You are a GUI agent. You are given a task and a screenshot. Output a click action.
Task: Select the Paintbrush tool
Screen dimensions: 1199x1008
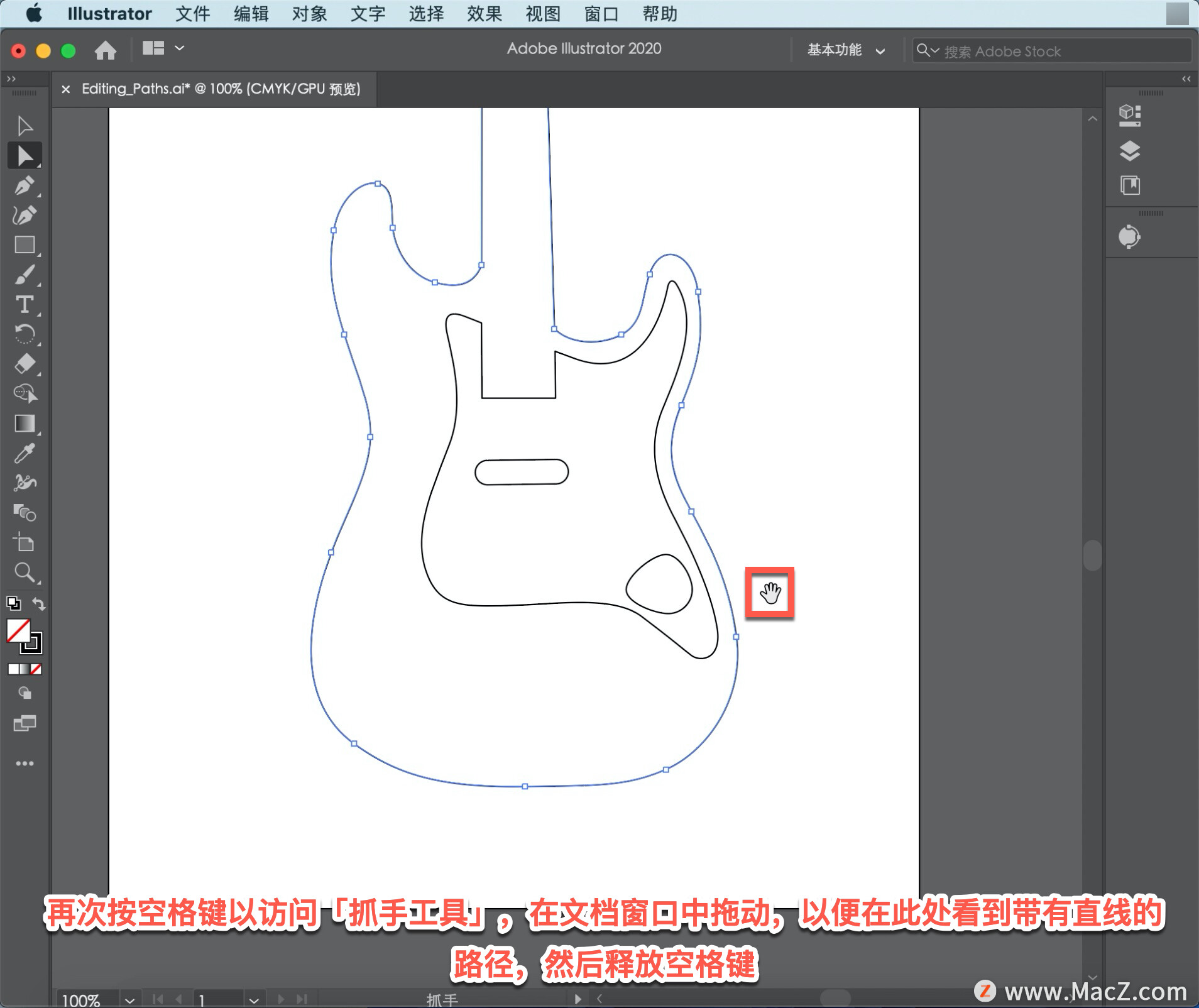point(25,275)
